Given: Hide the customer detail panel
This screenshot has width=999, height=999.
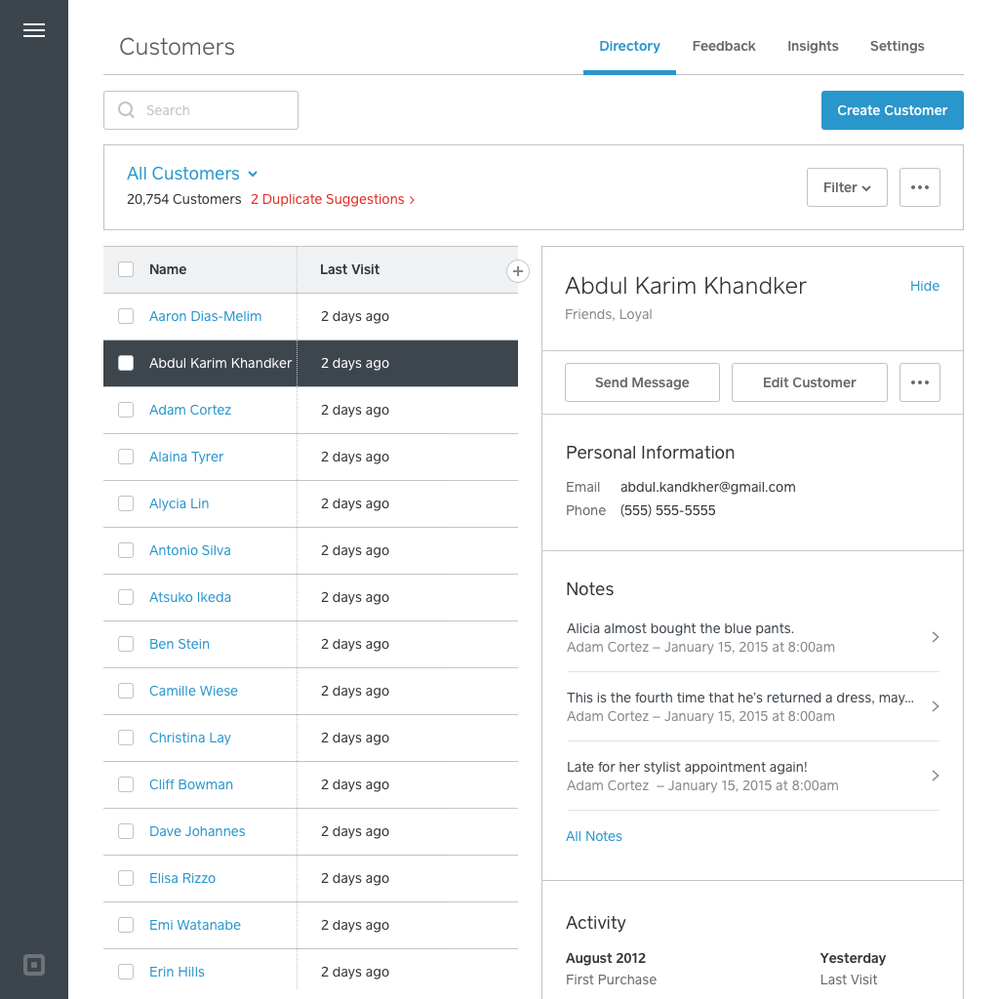Looking at the screenshot, I should click(924, 286).
